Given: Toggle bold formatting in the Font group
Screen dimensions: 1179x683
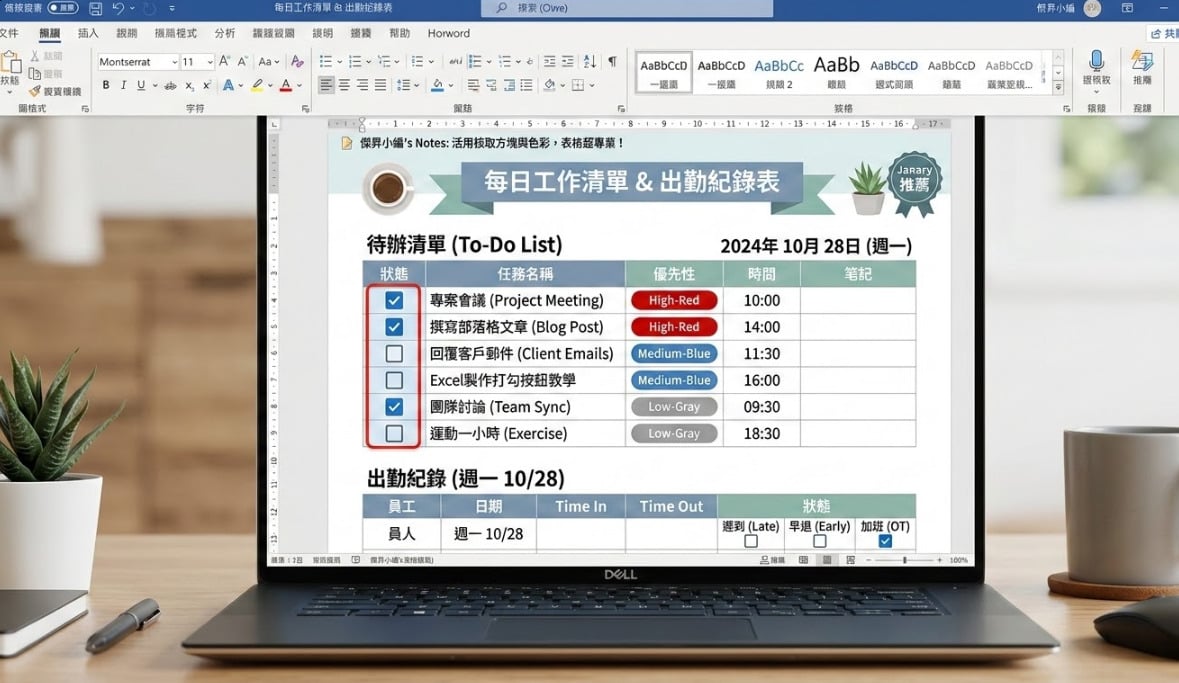Looking at the screenshot, I should [107, 85].
